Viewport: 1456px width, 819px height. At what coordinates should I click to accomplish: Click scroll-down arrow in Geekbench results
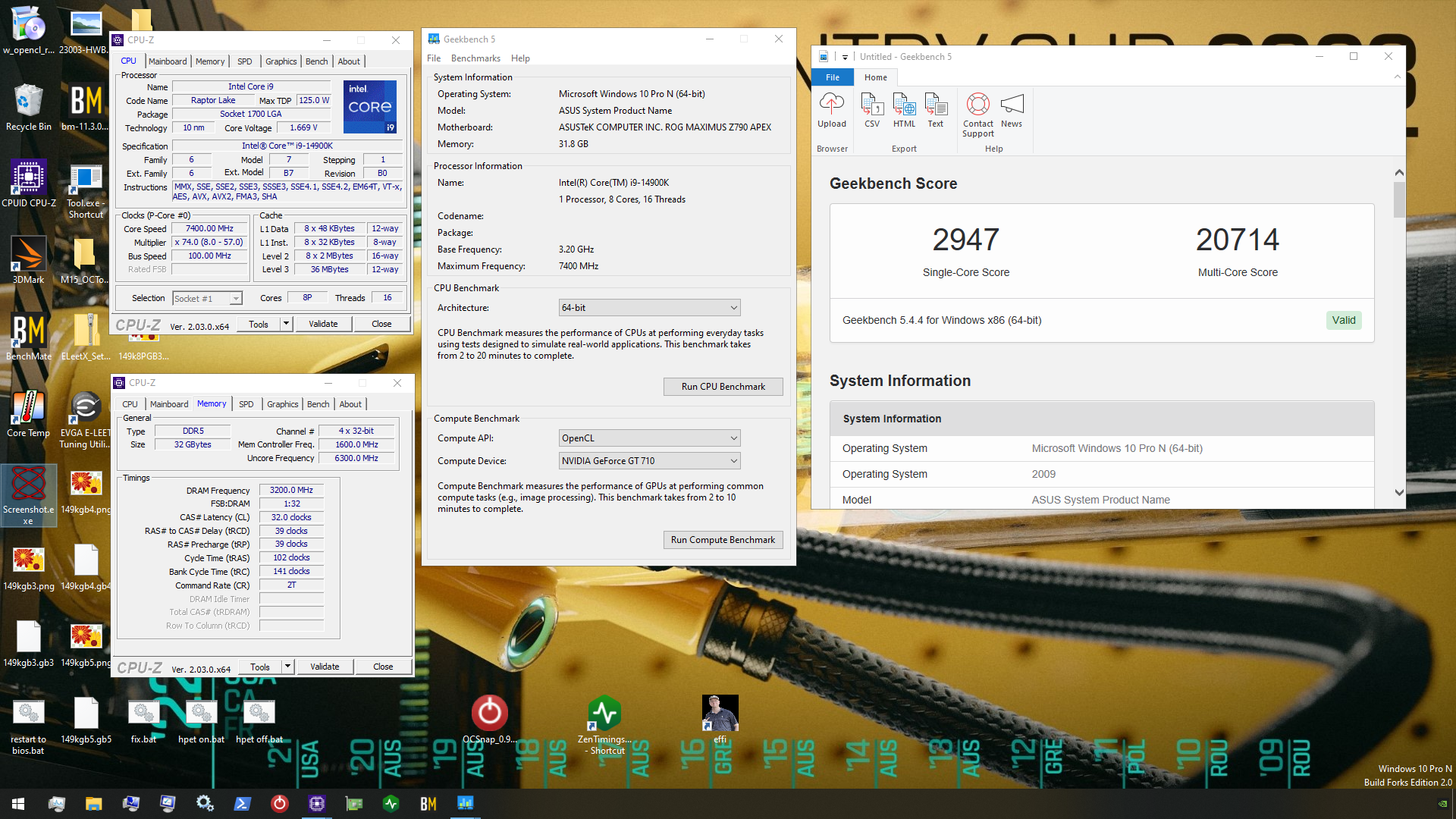1399,492
